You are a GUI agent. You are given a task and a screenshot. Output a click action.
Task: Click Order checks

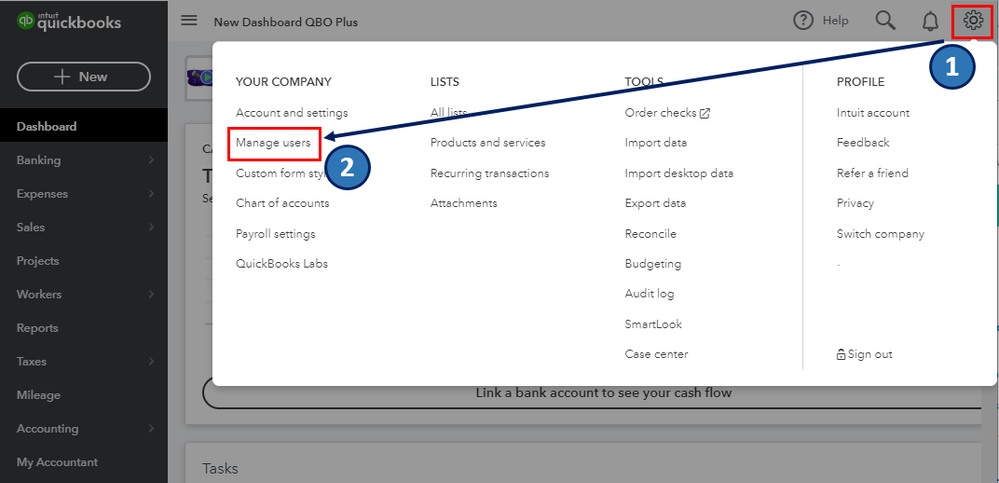tap(661, 113)
